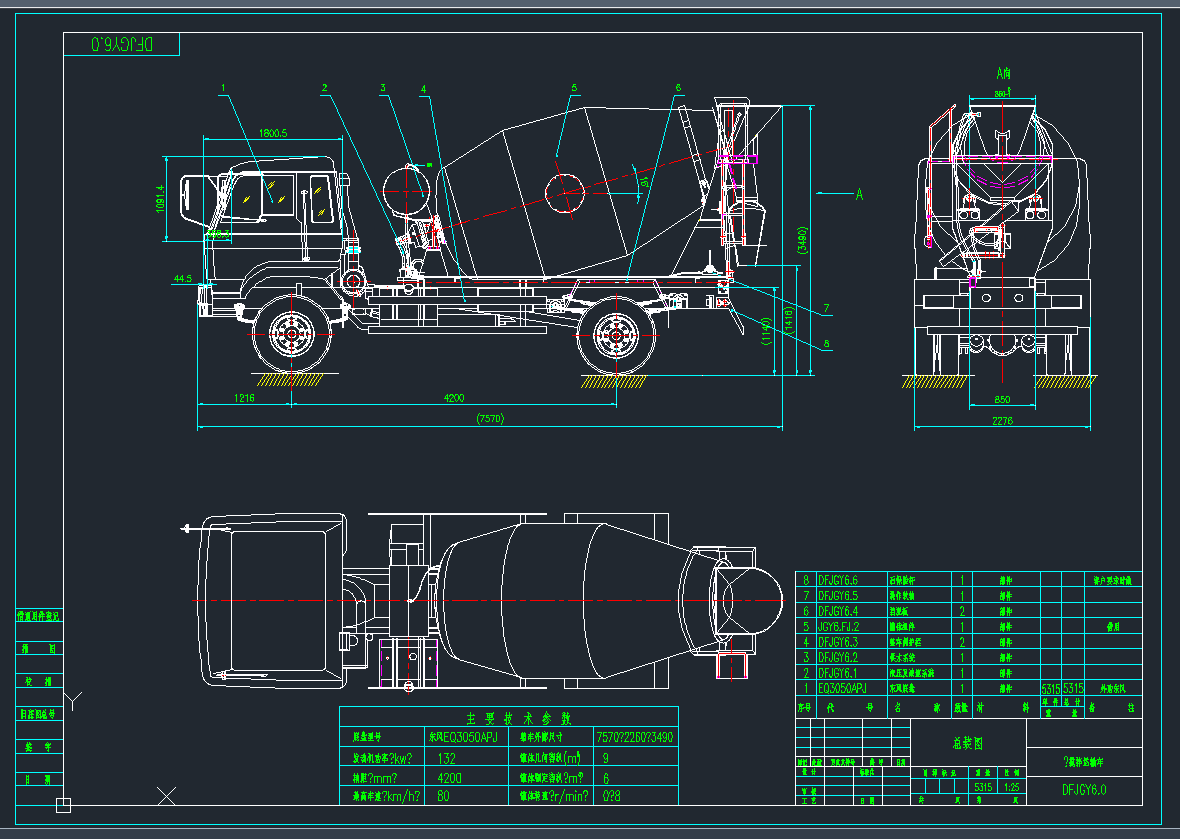Click the UCS X-axis marker
Image resolution: width=1180 pixels, height=839 pixels.
[167, 795]
